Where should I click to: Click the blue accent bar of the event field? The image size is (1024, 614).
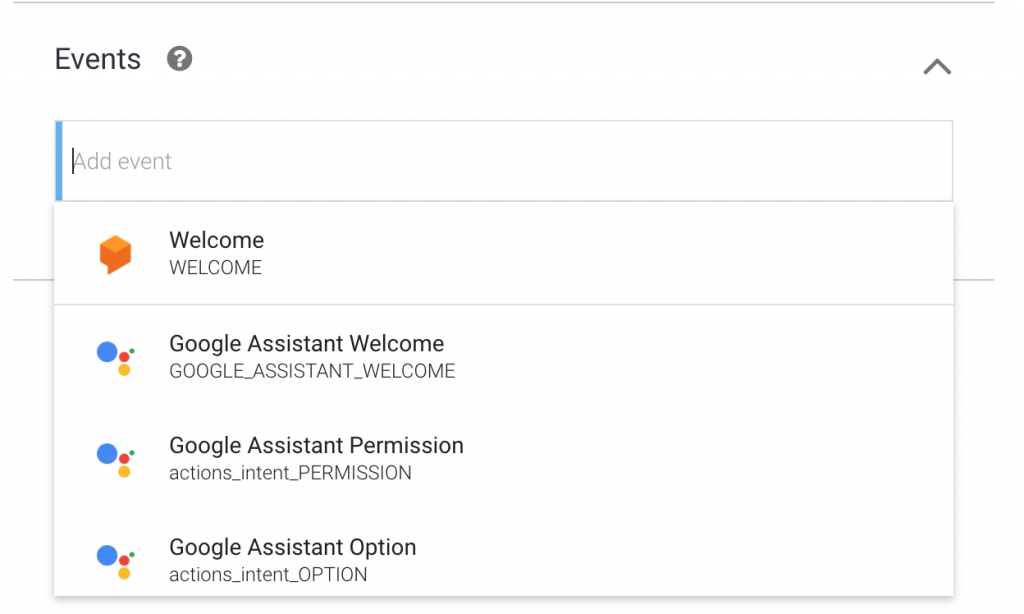click(x=59, y=161)
